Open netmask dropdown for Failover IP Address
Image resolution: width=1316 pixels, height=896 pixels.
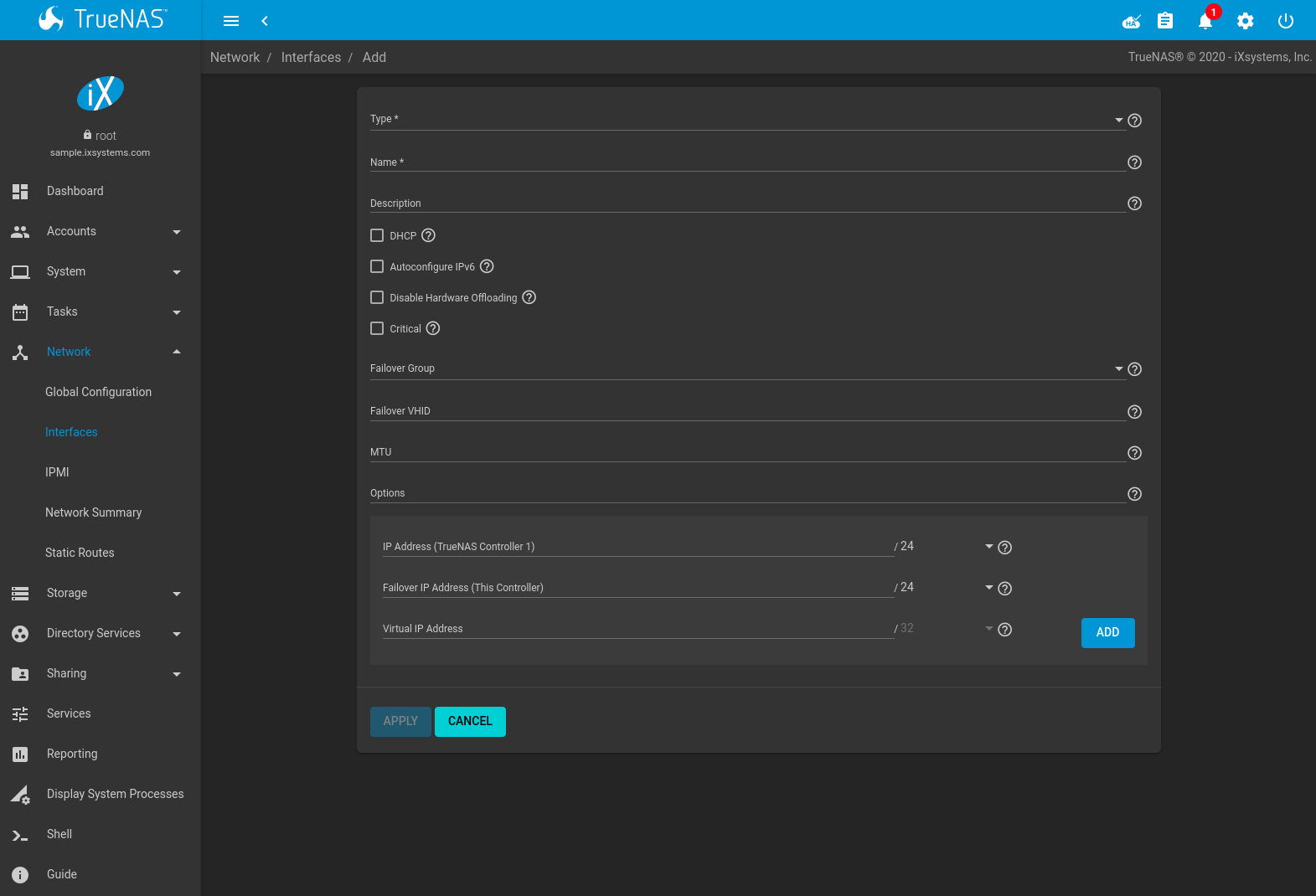[x=947, y=587]
